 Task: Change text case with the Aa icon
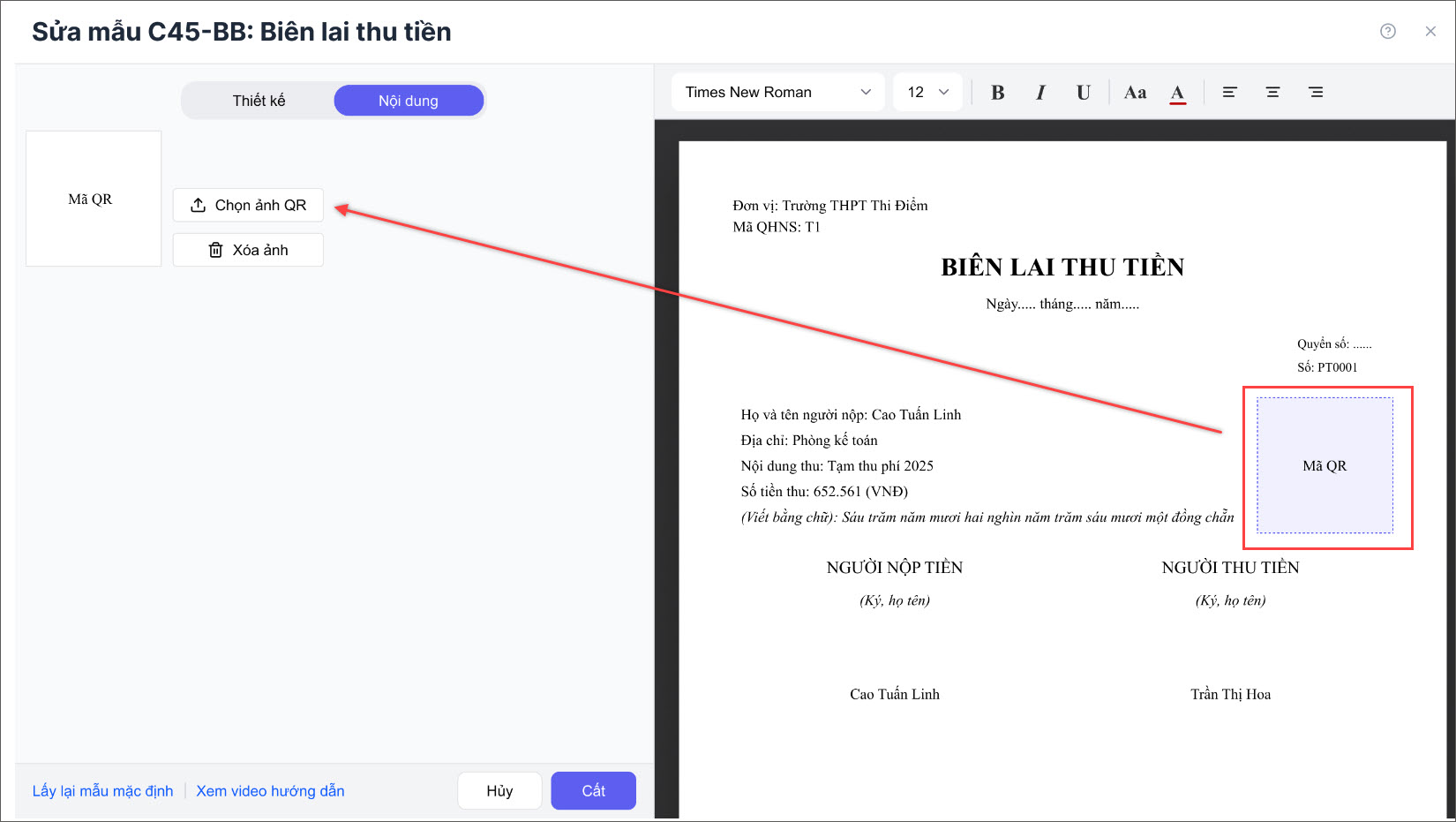[1135, 93]
